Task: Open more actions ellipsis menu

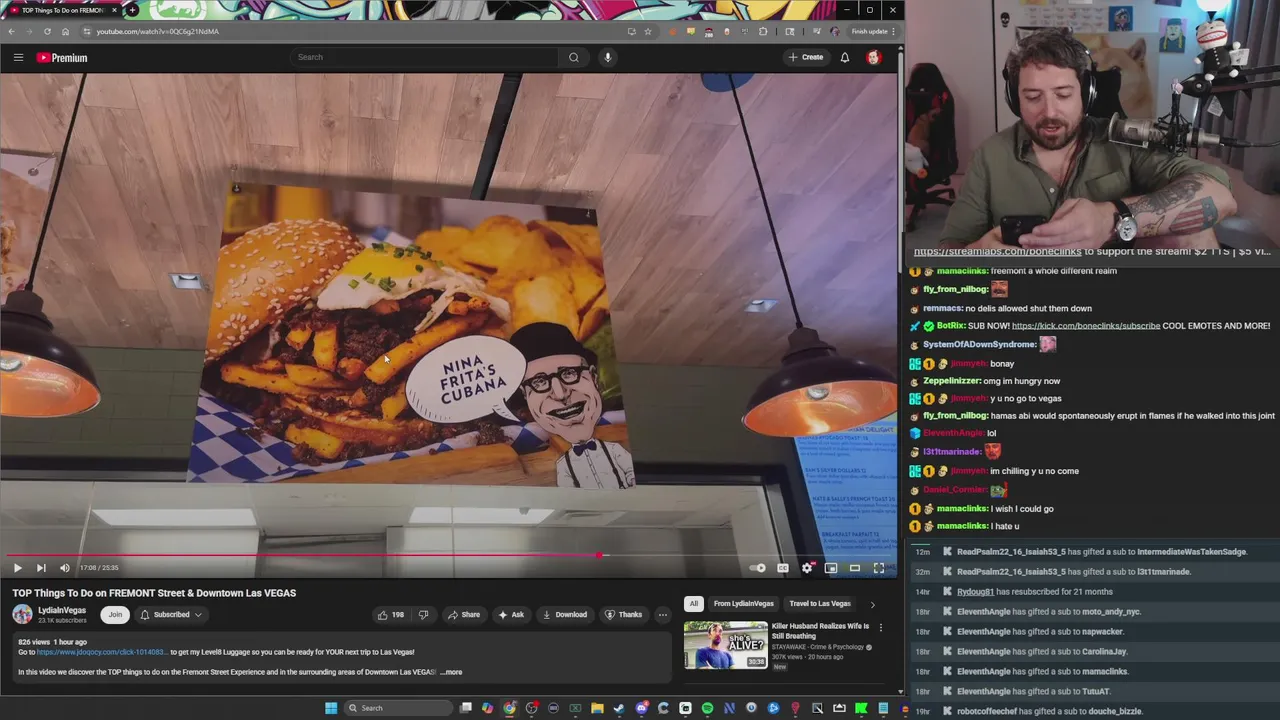Action: 662,615
